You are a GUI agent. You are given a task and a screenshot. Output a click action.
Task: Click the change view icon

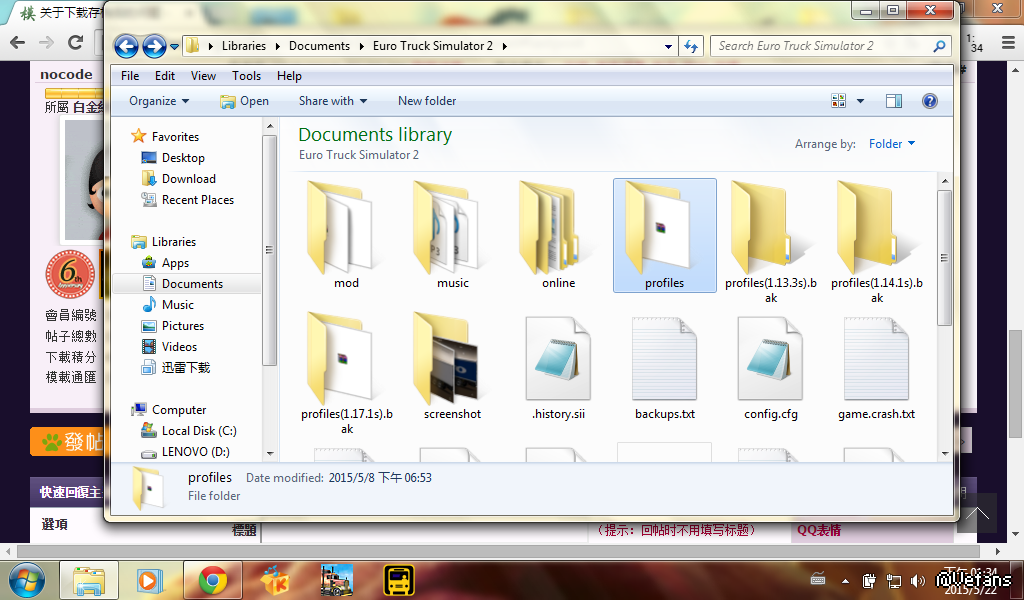click(x=838, y=101)
